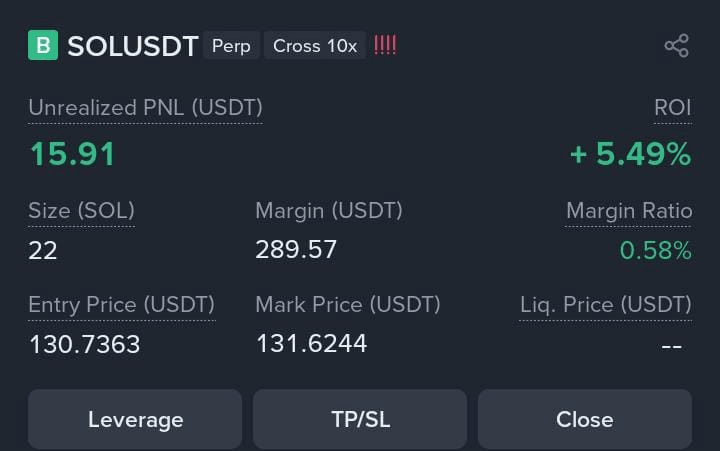This screenshot has height=451, width=720.
Task: Select the 131.6244 mark price value
Action: pos(312,344)
